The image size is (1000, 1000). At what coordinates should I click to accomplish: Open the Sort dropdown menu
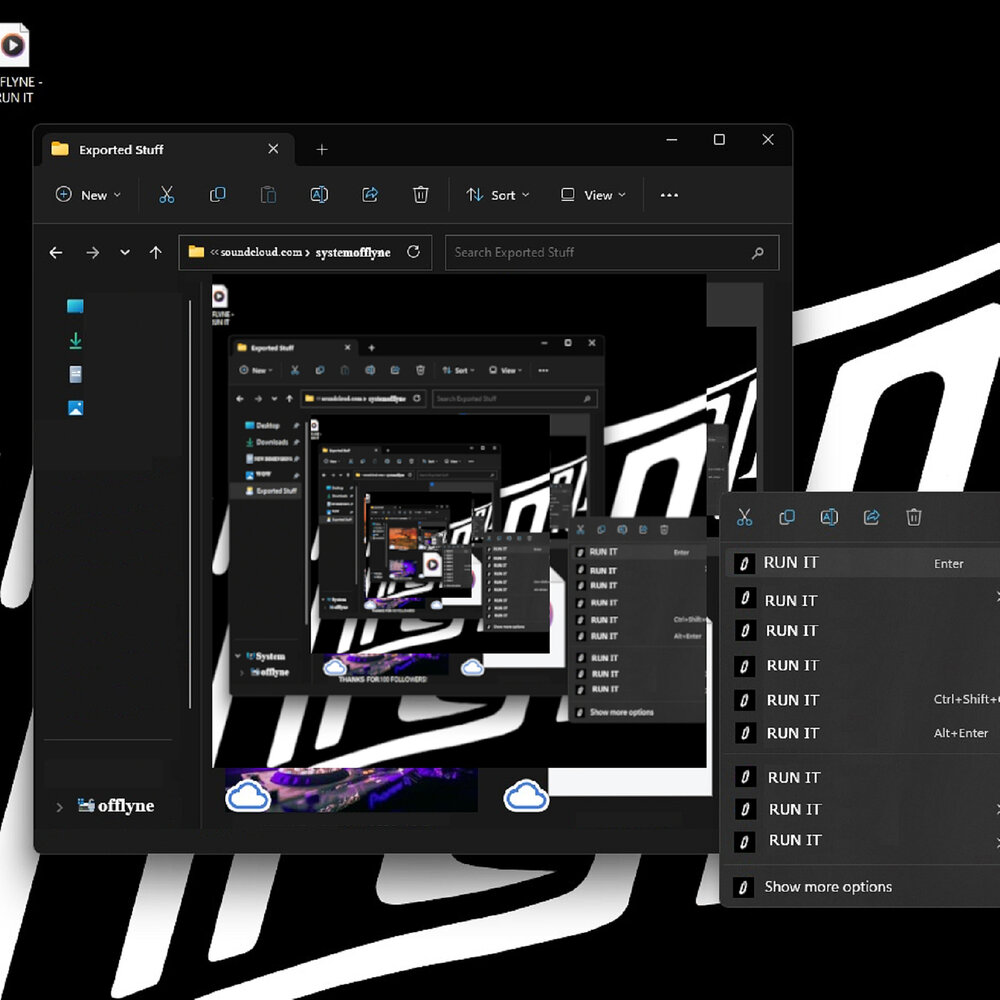pos(499,195)
